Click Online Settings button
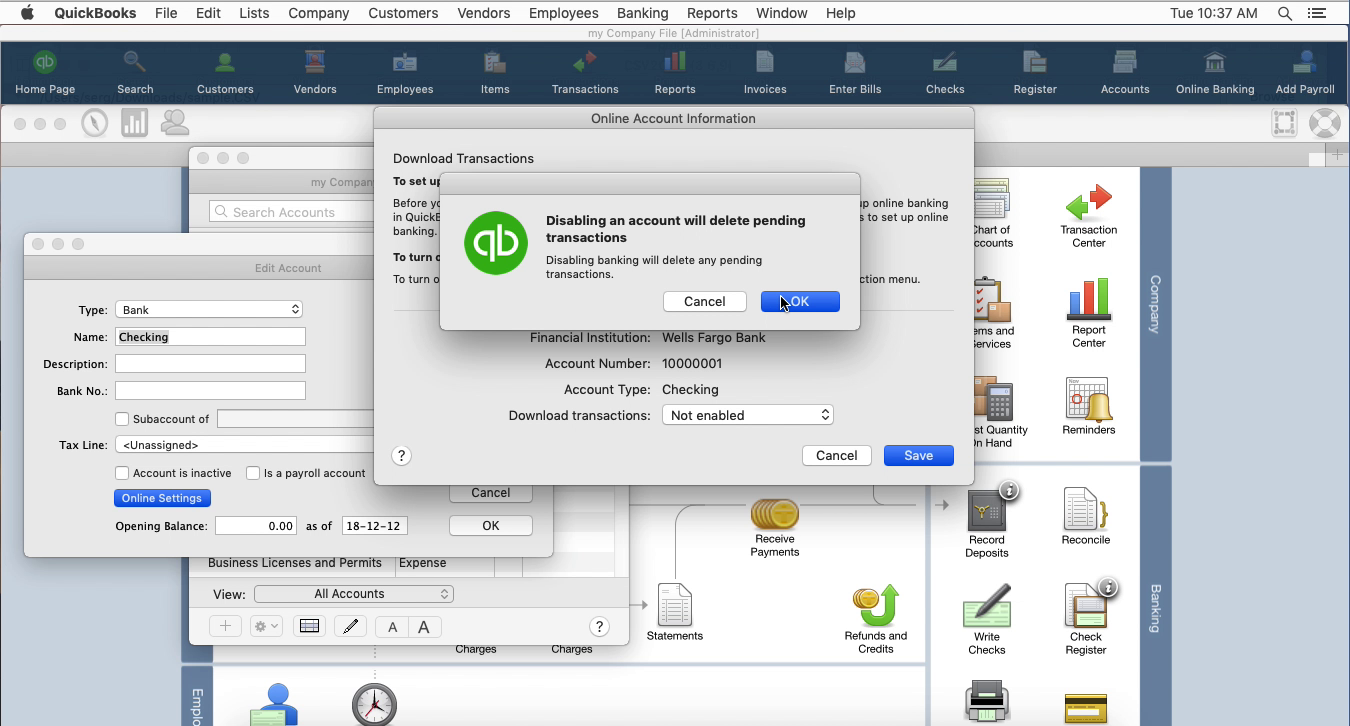Image resolution: width=1350 pixels, height=726 pixels. (162, 498)
